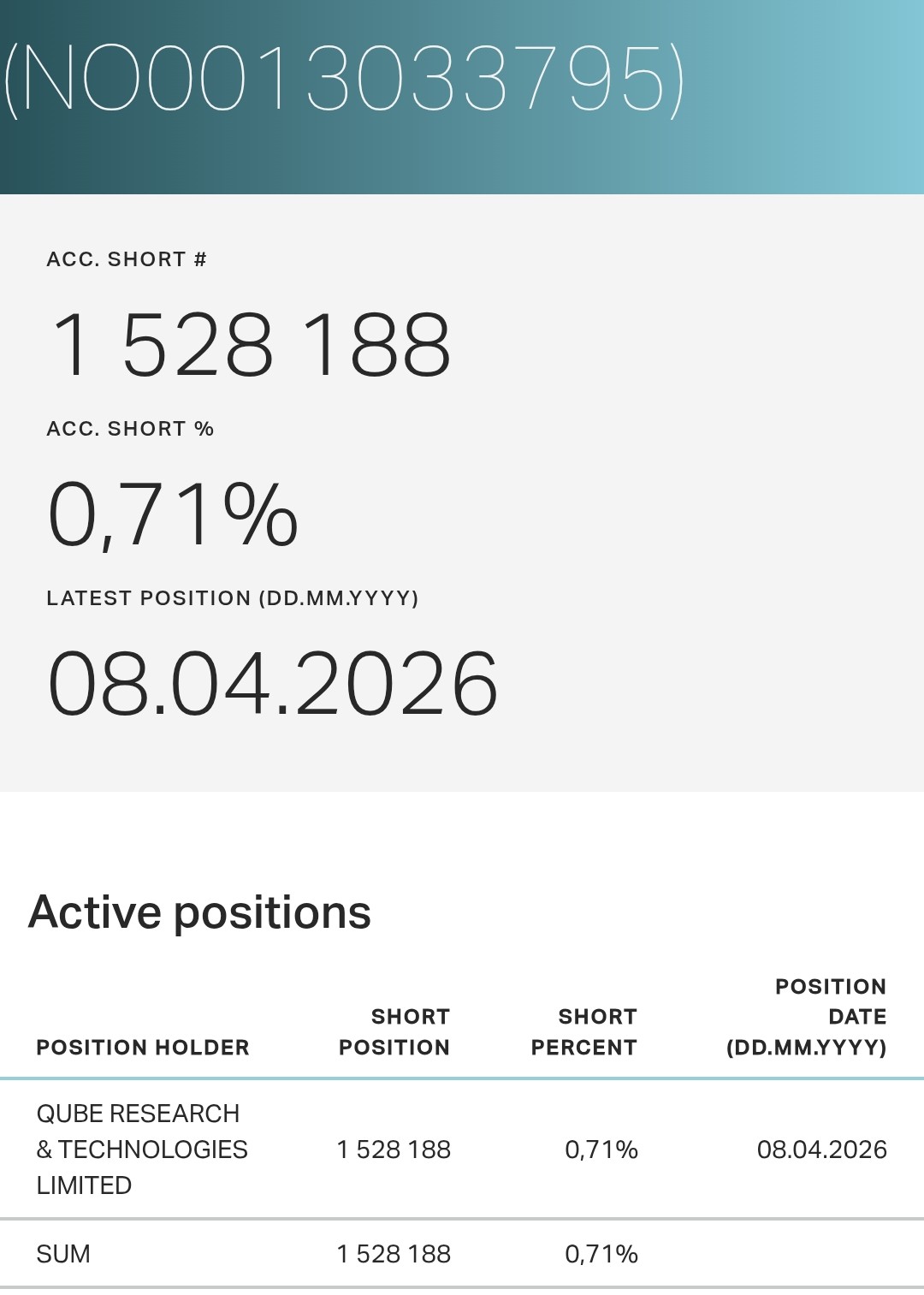
Task: Click the large 08.04.2026 latest position date
Action: click(x=272, y=684)
